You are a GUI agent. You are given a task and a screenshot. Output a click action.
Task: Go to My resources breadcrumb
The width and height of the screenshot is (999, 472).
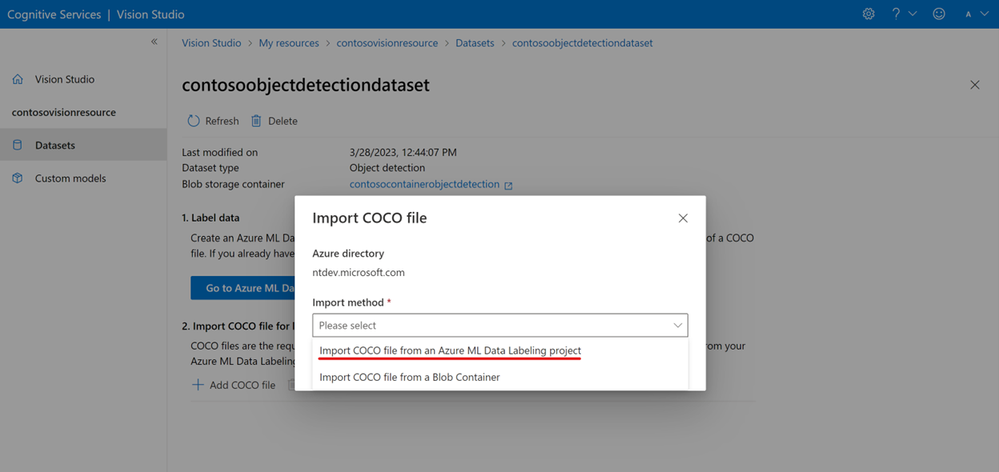pos(289,43)
